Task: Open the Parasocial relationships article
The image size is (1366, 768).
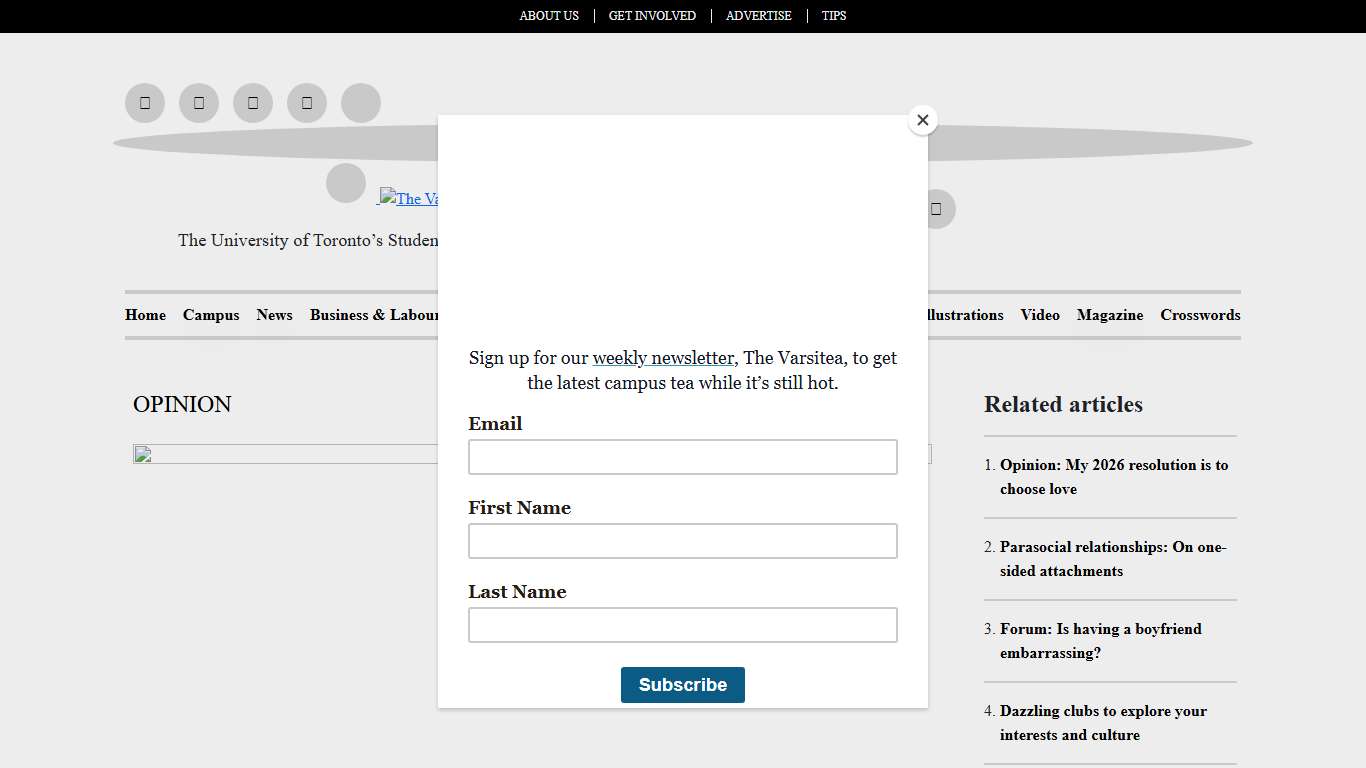Action: pos(1112,559)
